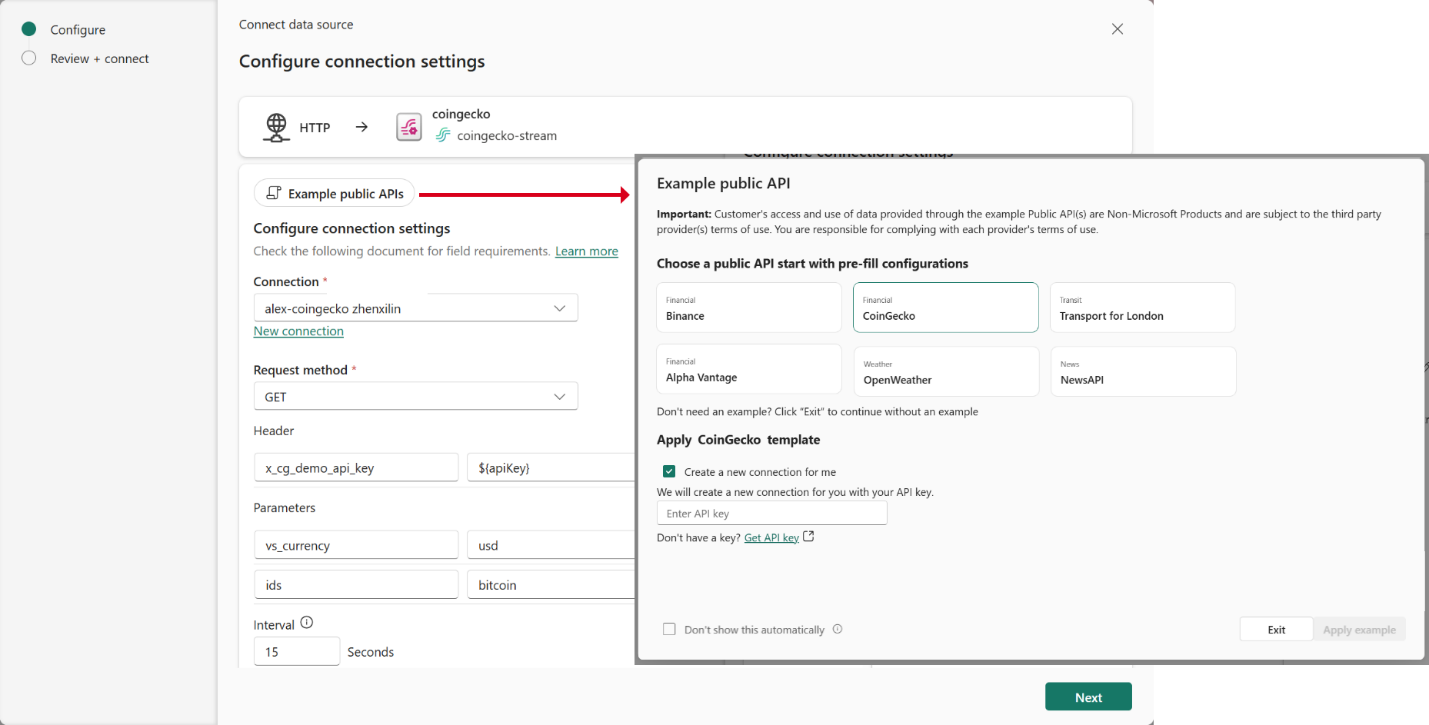This screenshot has height=725, width=1429.
Task: Choose the Transport for London template card
Action: pyautogui.click(x=1142, y=307)
